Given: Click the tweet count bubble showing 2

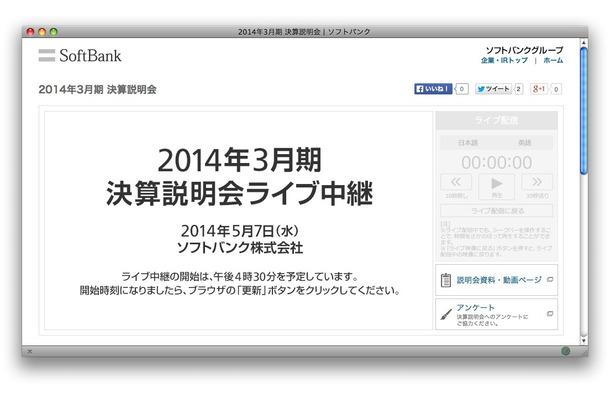Looking at the screenshot, I should click(518, 89).
